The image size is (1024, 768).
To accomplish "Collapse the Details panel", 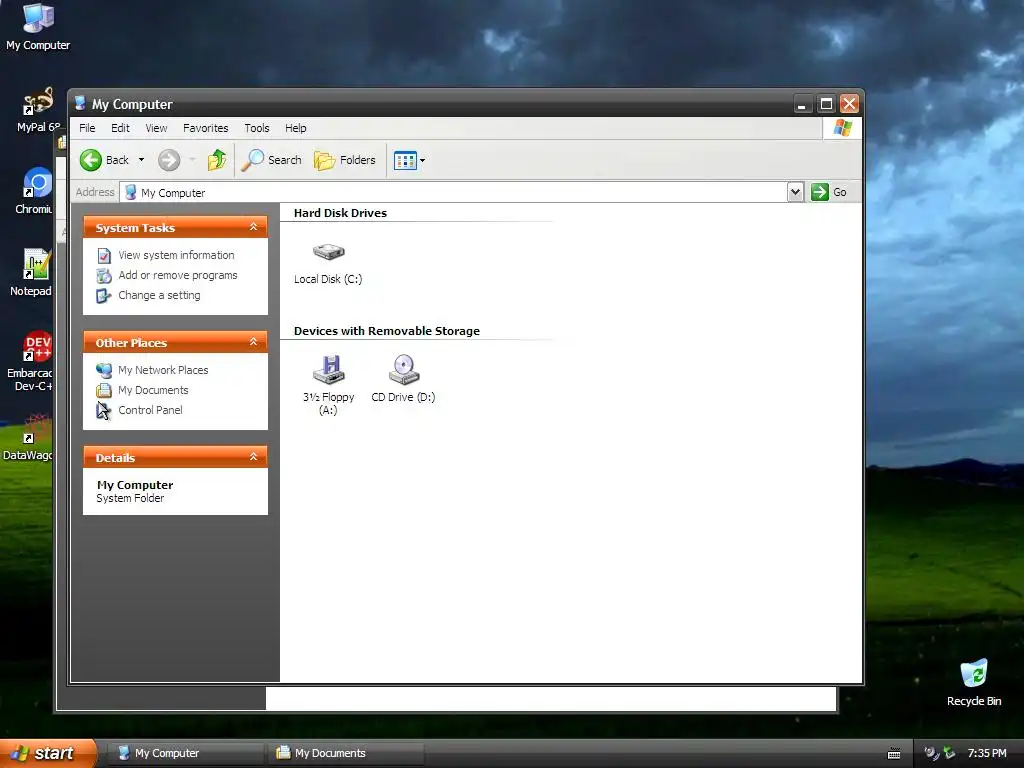I will (253, 457).
